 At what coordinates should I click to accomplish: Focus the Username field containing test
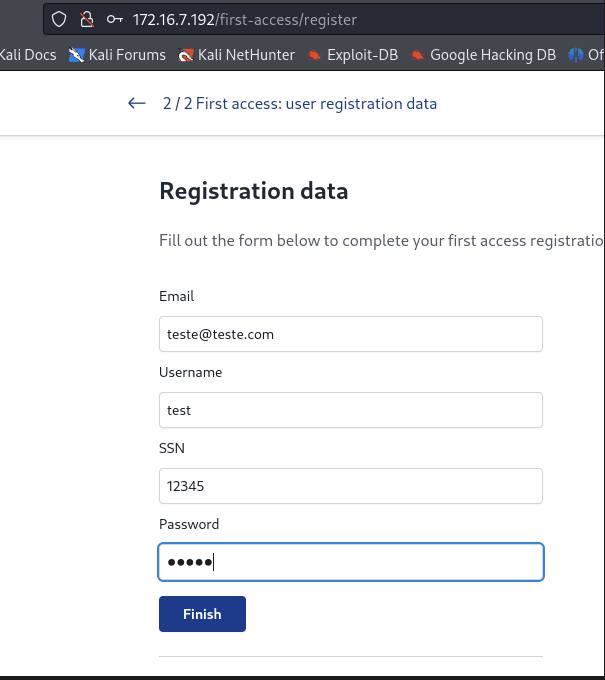pyautogui.click(x=350, y=410)
